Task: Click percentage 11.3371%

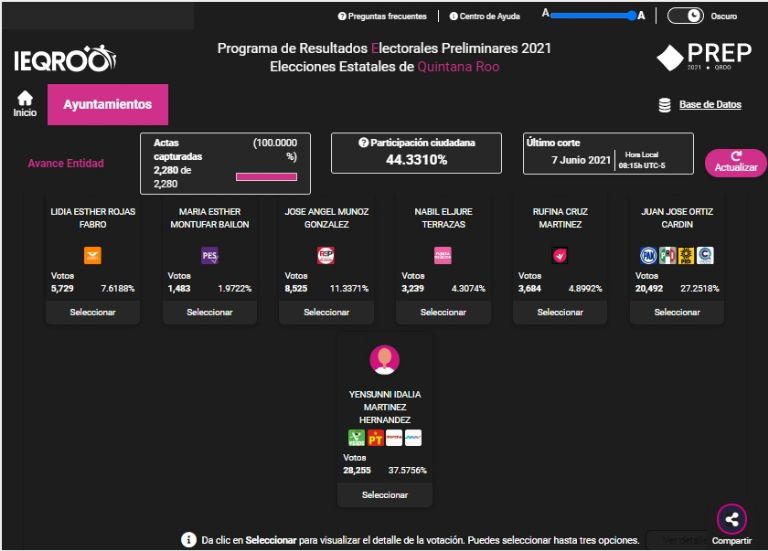Action: coord(349,288)
